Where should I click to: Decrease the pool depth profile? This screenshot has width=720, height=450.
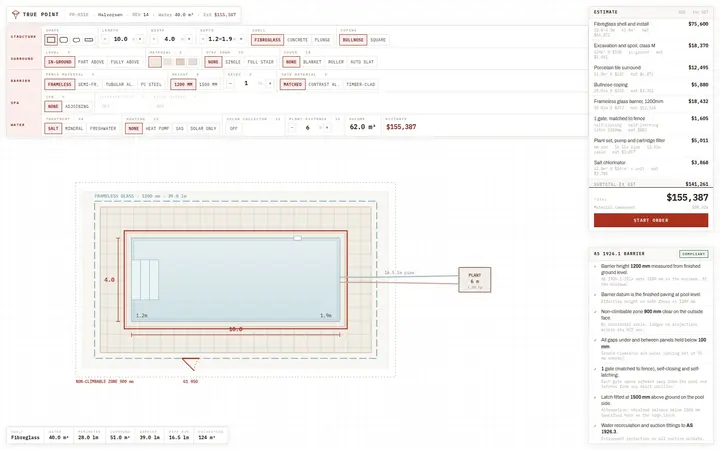coord(203,39)
